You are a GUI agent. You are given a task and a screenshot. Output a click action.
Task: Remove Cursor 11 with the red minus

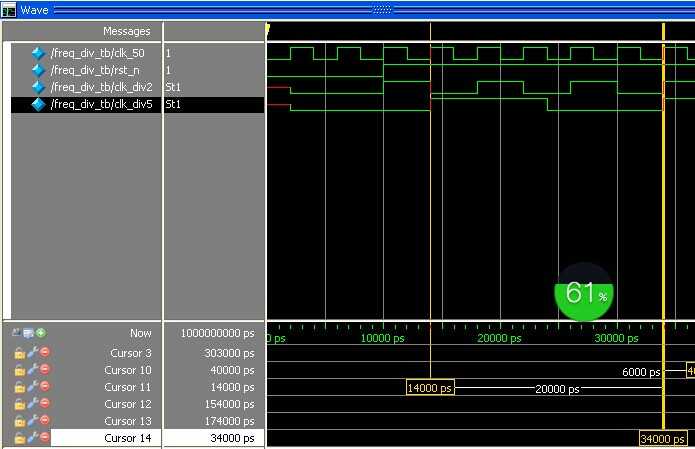[44, 386]
